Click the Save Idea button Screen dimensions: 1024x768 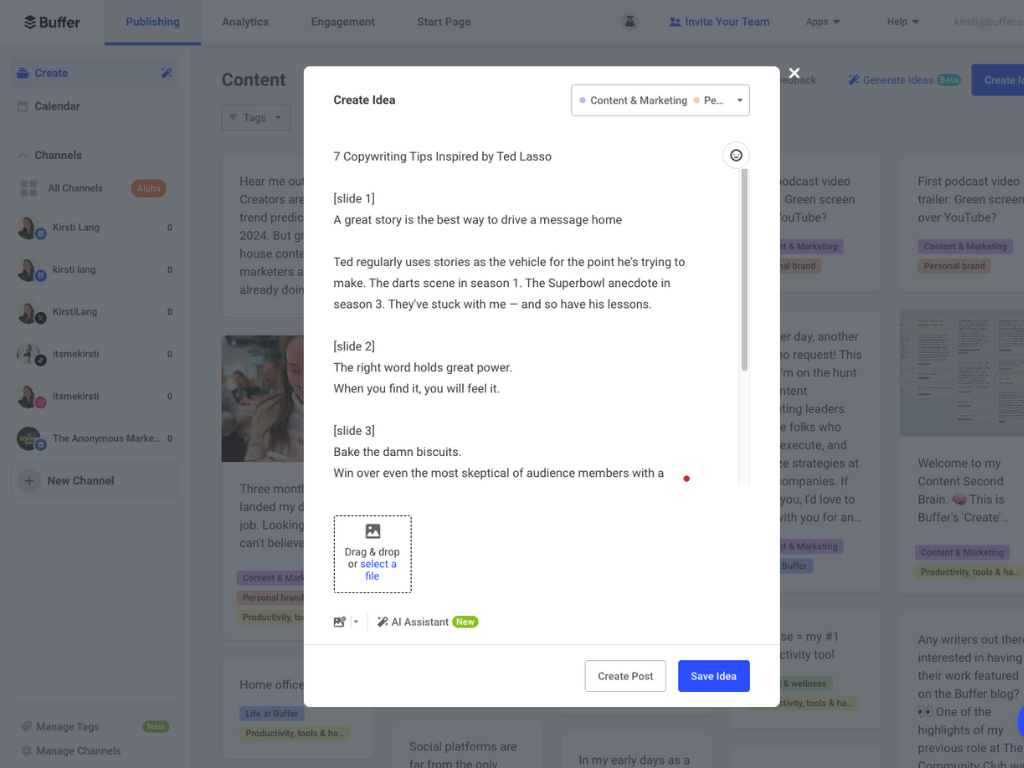[714, 676]
